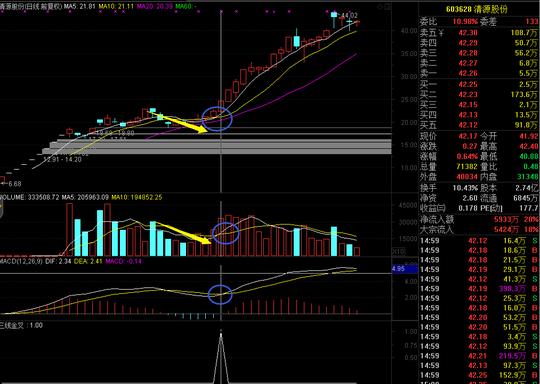Toggle the MA10 moving average label
This screenshot has width=540, height=384.
(116, 6)
